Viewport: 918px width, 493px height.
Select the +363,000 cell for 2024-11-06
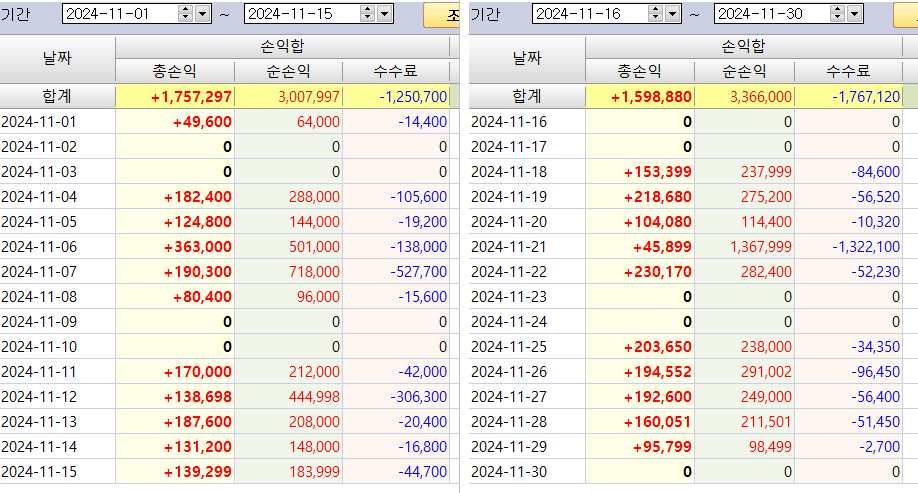tap(175, 247)
